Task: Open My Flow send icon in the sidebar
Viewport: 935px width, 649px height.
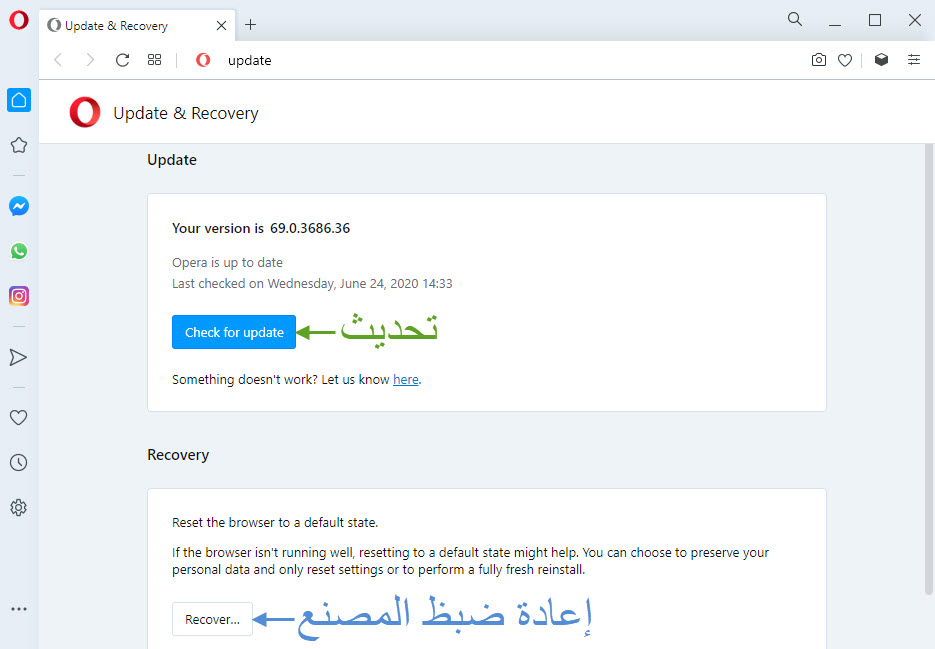Action: 18,357
